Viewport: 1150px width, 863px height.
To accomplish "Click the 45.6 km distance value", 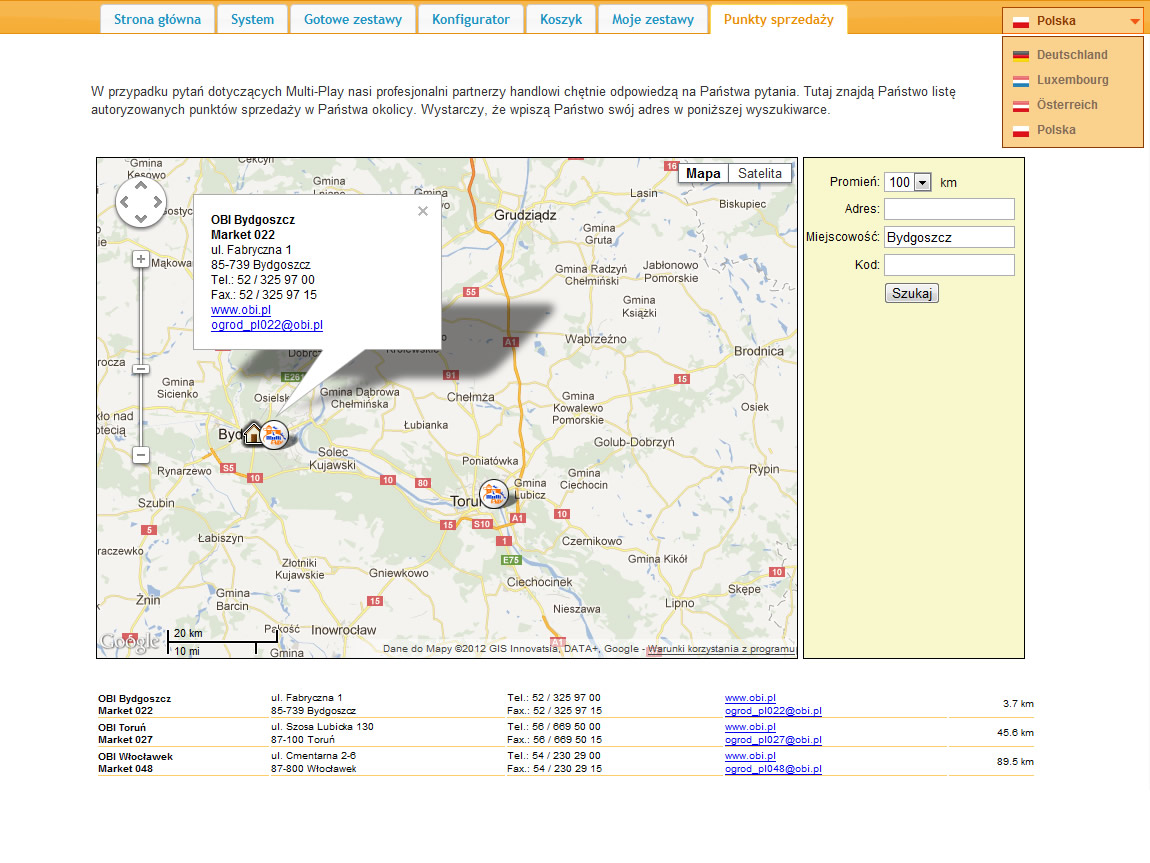I will click(x=1015, y=732).
